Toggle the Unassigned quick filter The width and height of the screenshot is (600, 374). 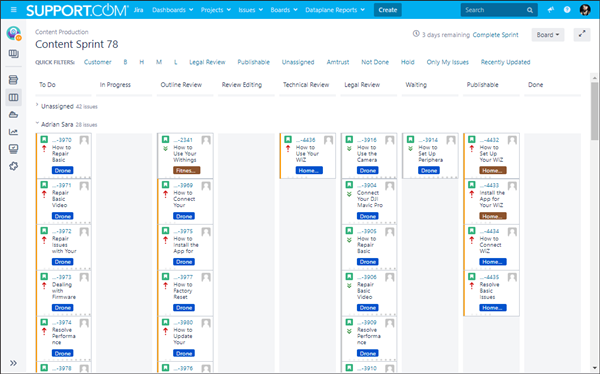coord(298,62)
